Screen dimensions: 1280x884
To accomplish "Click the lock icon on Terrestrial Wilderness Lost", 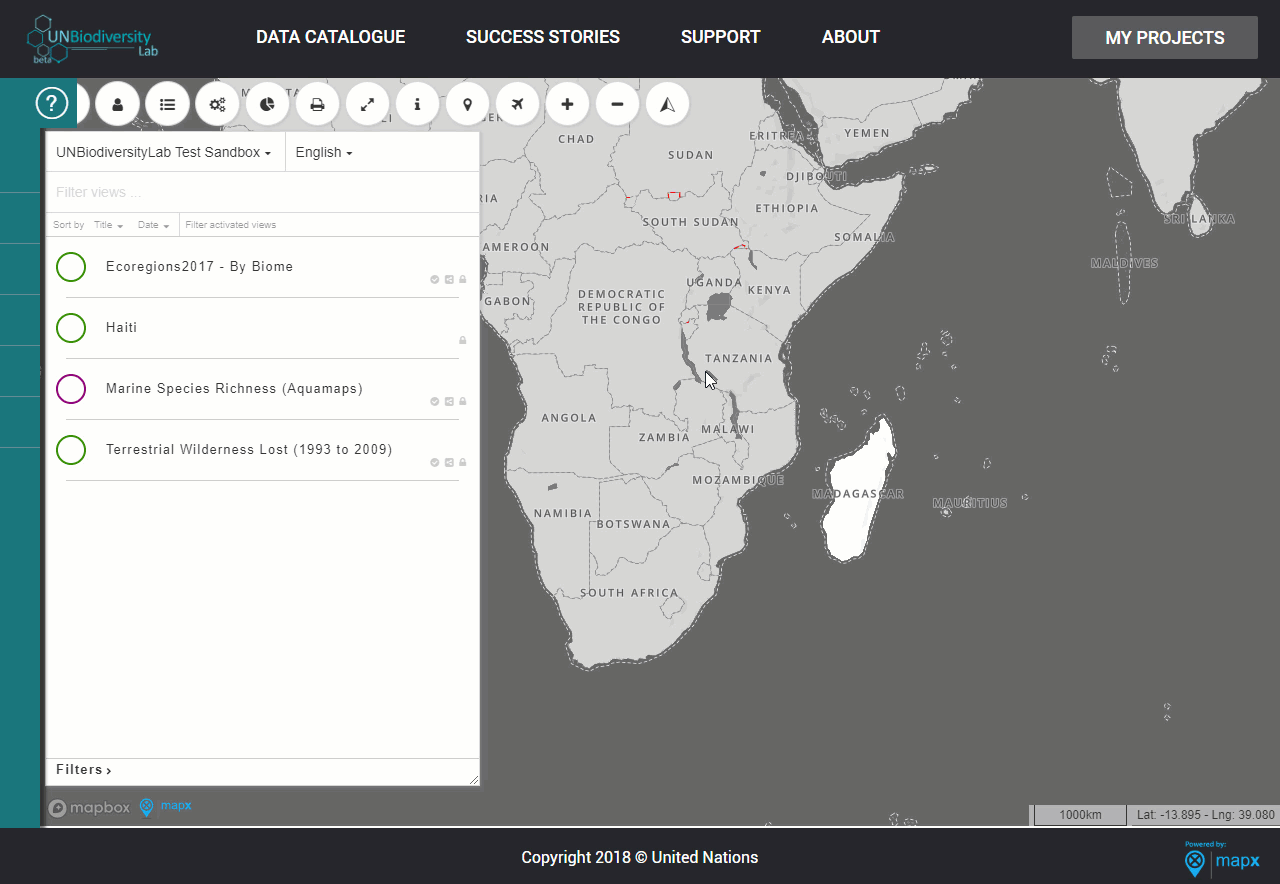I will click(463, 463).
